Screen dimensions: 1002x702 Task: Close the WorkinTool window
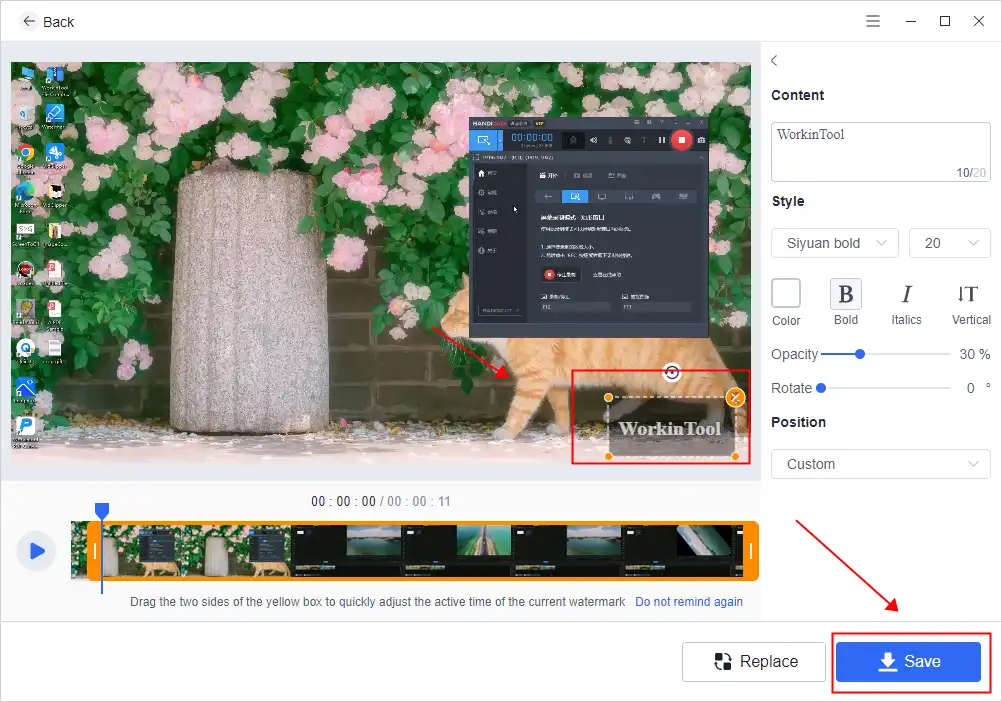click(x=978, y=21)
